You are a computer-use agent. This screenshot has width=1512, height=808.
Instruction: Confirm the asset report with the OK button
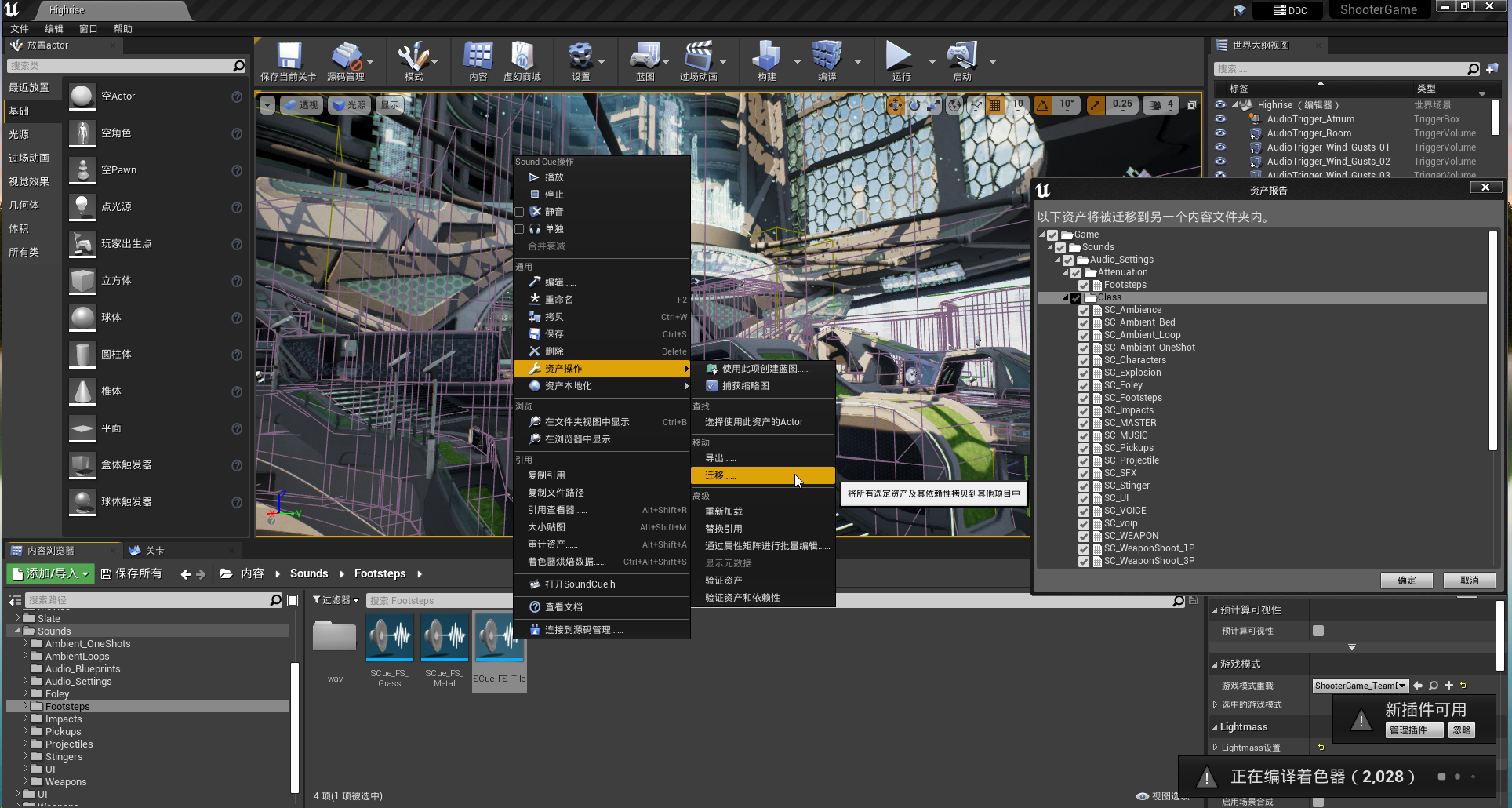(1406, 581)
